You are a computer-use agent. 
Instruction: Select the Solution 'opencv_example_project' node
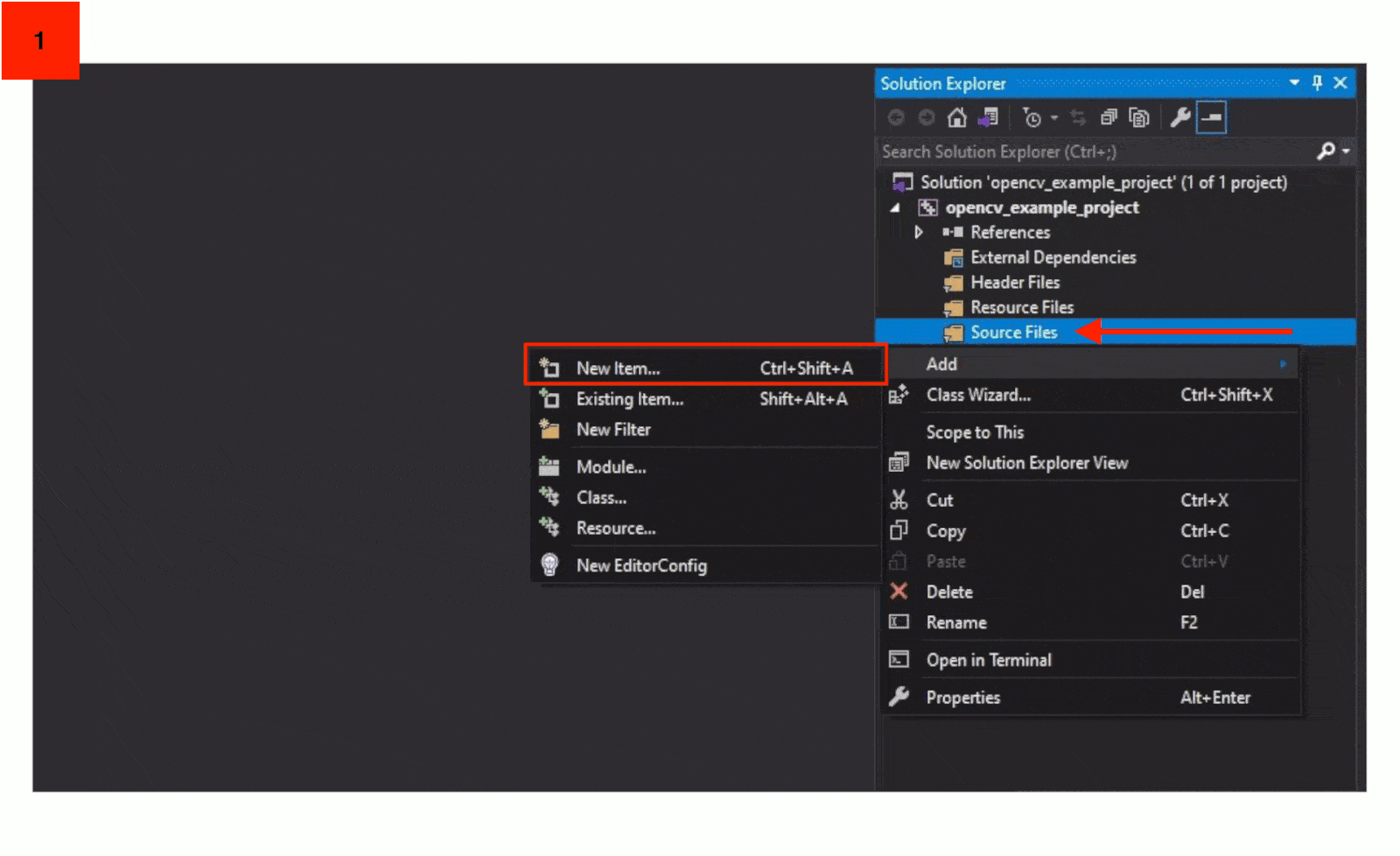coord(1103,182)
